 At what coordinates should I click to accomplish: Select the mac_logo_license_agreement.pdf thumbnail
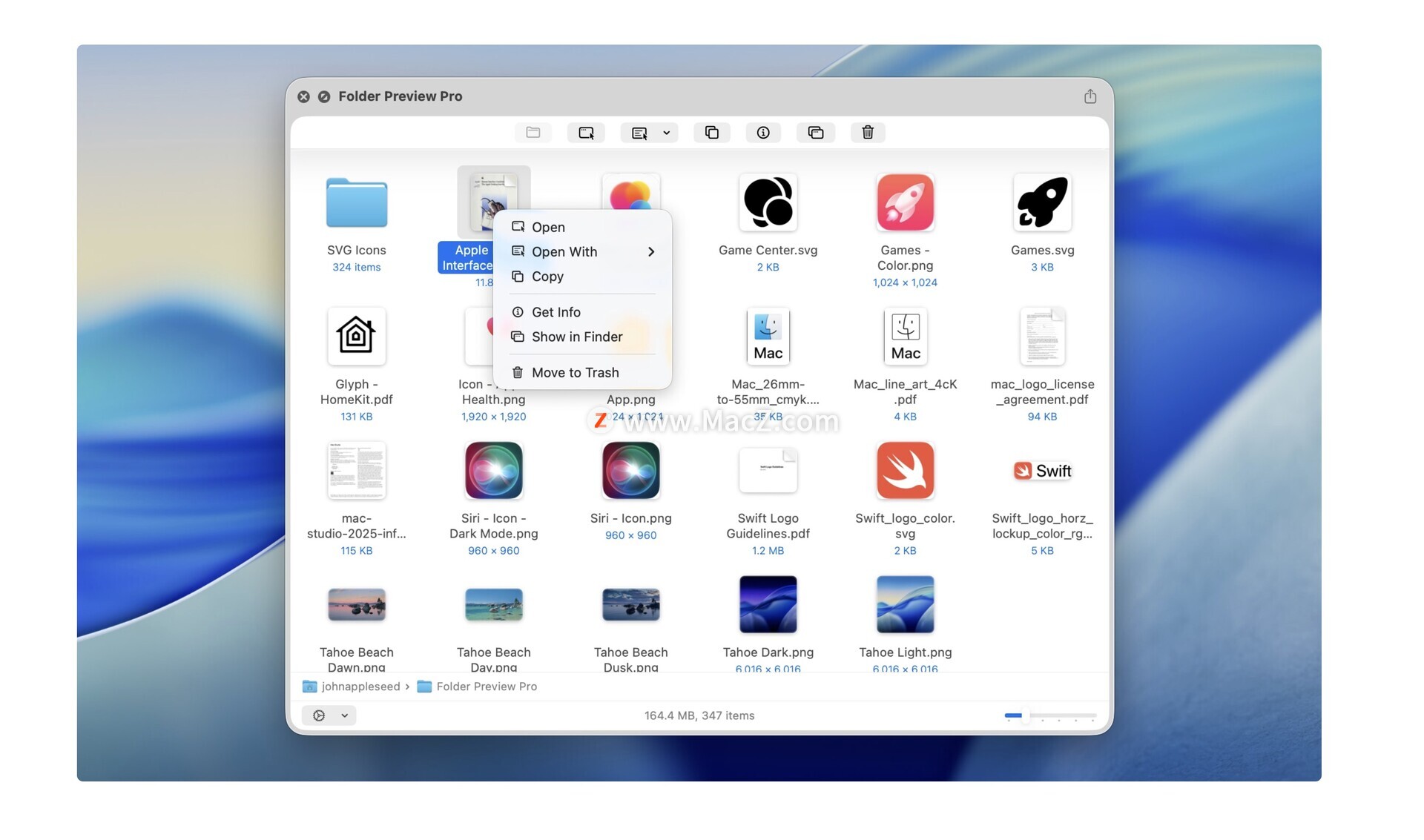pyautogui.click(x=1043, y=336)
